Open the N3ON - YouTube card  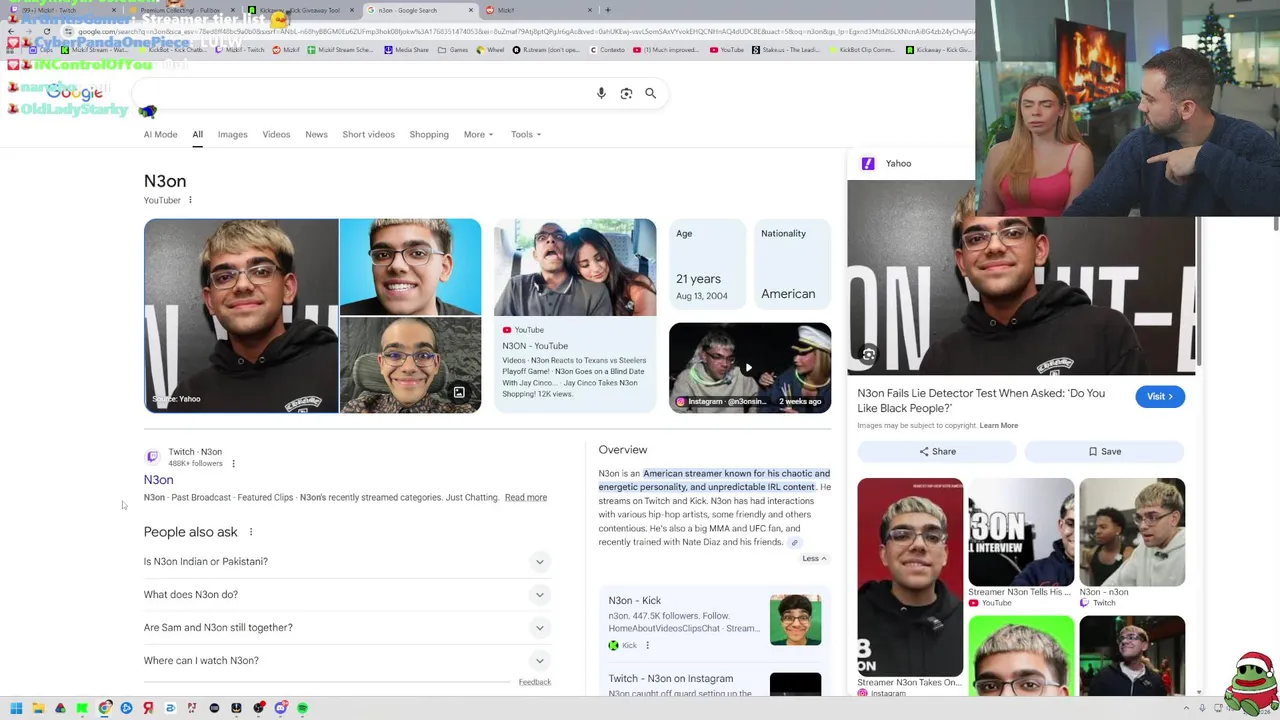click(575, 315)
